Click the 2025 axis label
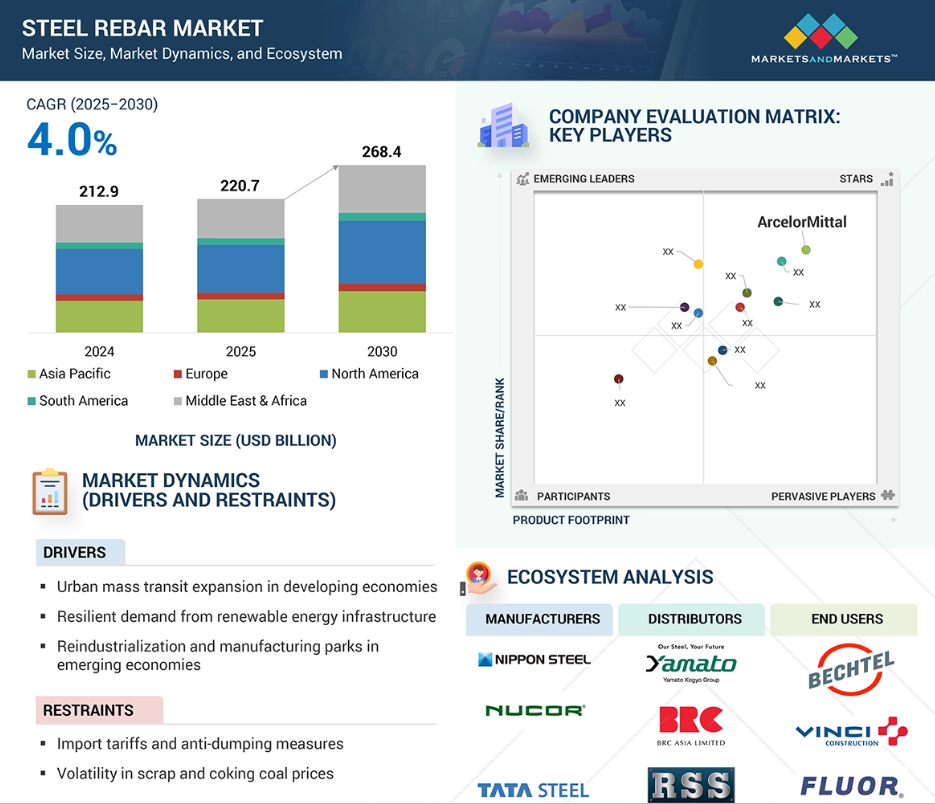The height and width of the screenshot is (804, 935). pos(241,352)
